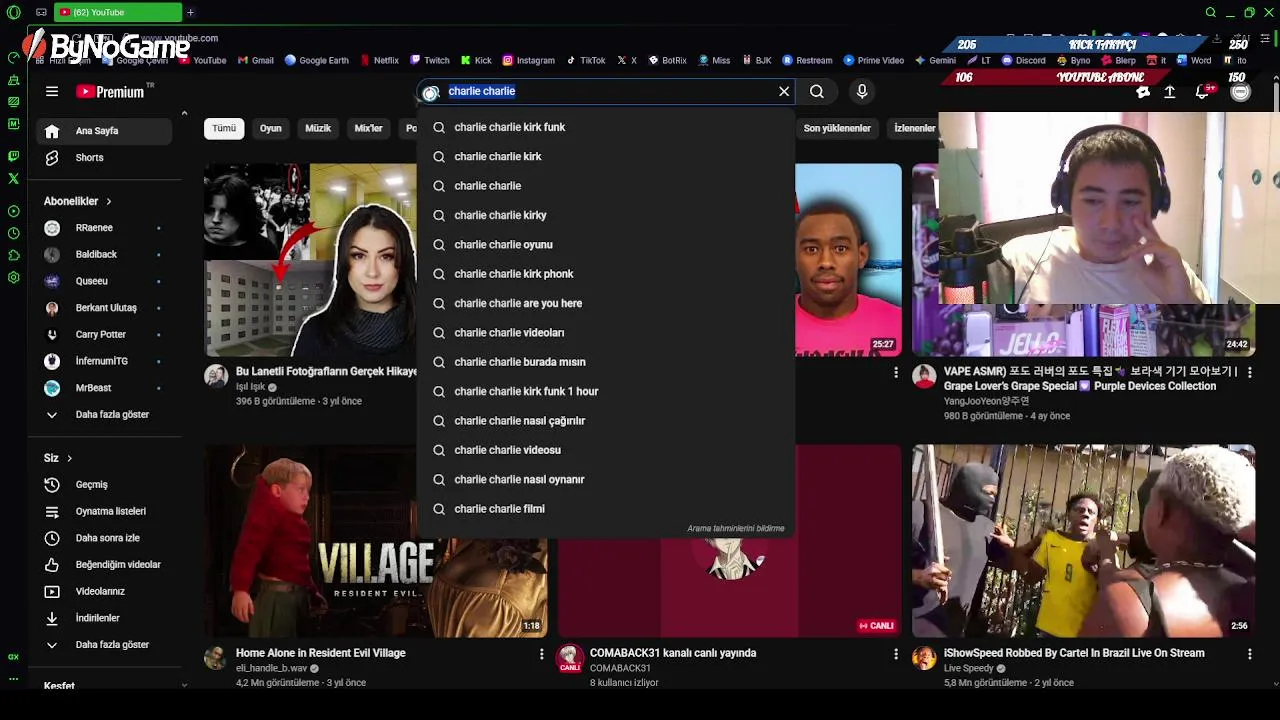Open the Prime Video bookmark

[x=874, y=60]
